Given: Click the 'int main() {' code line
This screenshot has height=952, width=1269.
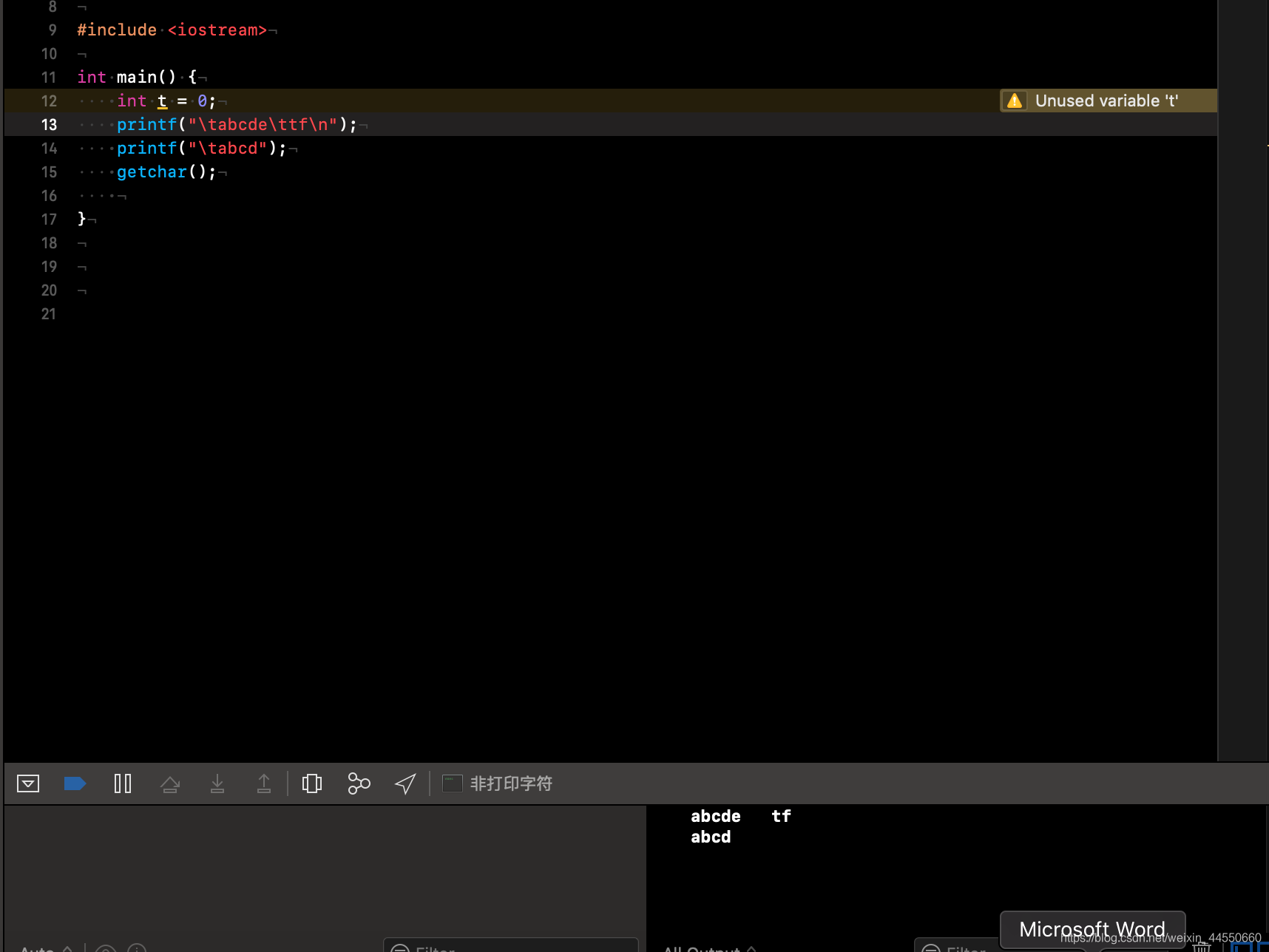Looking at the screenshot, I should click(138, 77).
